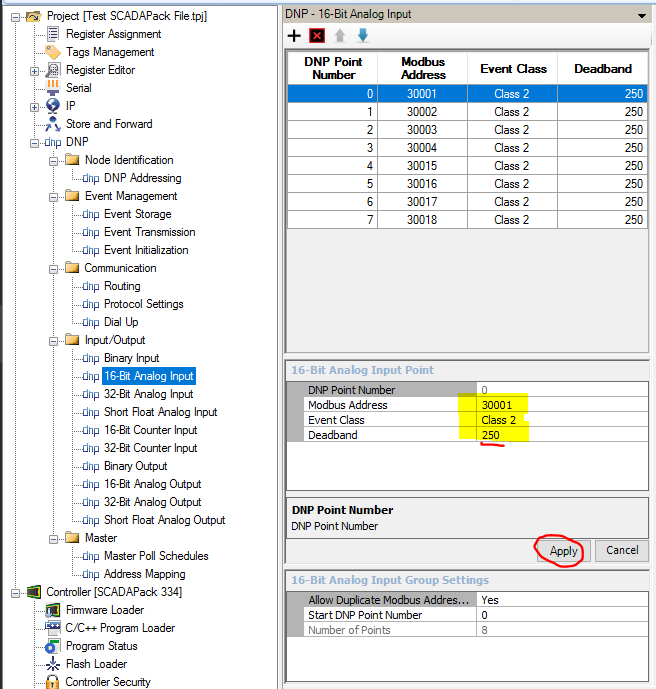Collapse the DNP tree node
656x689 pixels.
(x=34, y=143)
